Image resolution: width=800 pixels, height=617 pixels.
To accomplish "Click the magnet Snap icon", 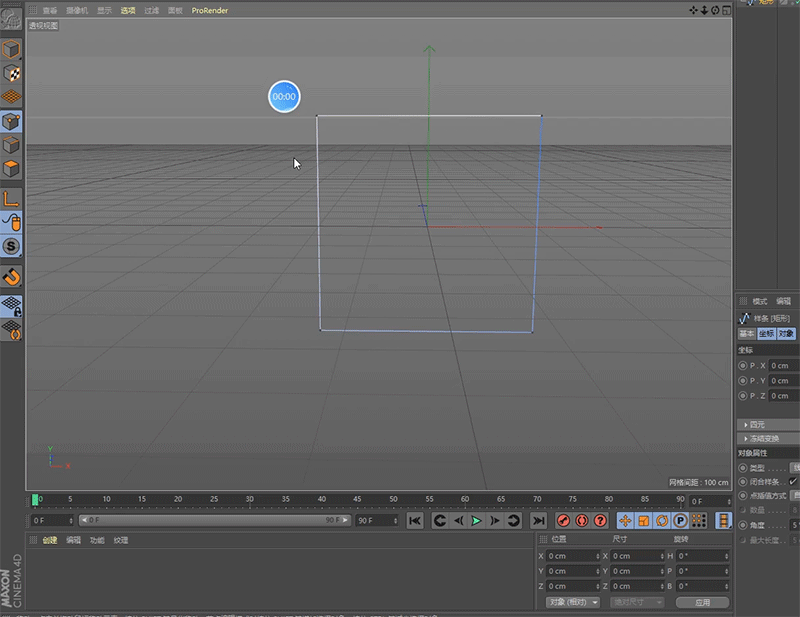I will point(11,276).
